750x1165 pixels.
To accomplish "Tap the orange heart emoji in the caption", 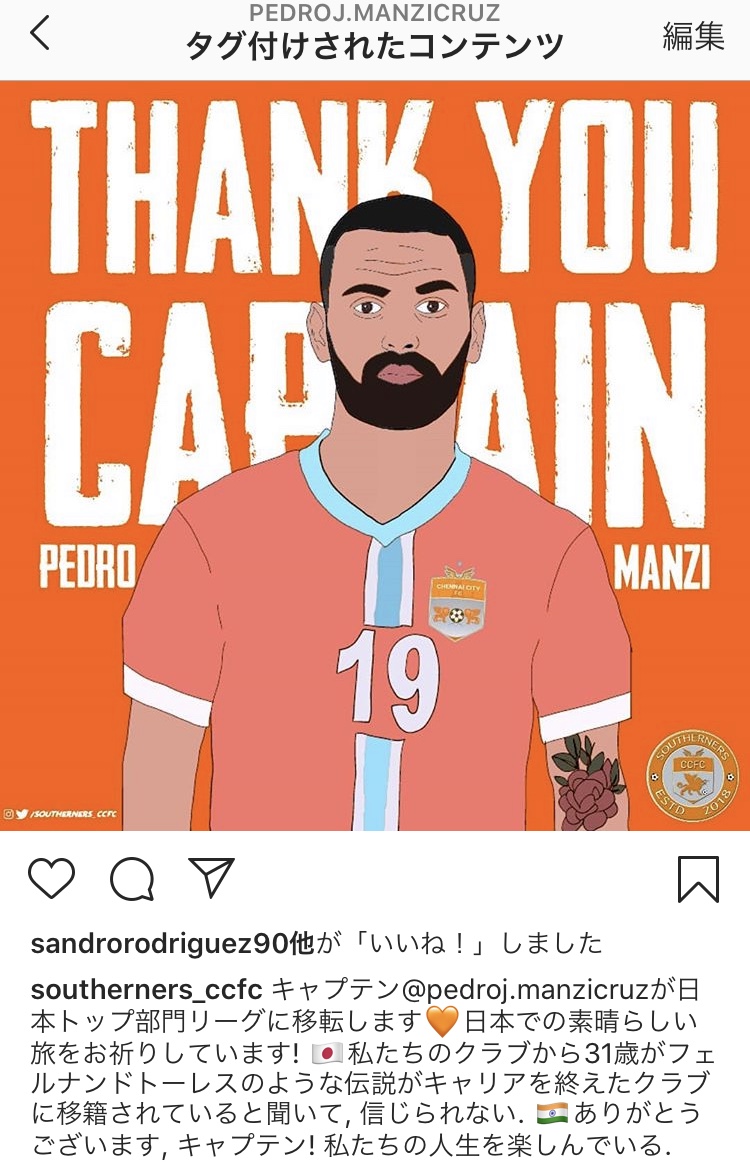I will (x=442, y=1022).
